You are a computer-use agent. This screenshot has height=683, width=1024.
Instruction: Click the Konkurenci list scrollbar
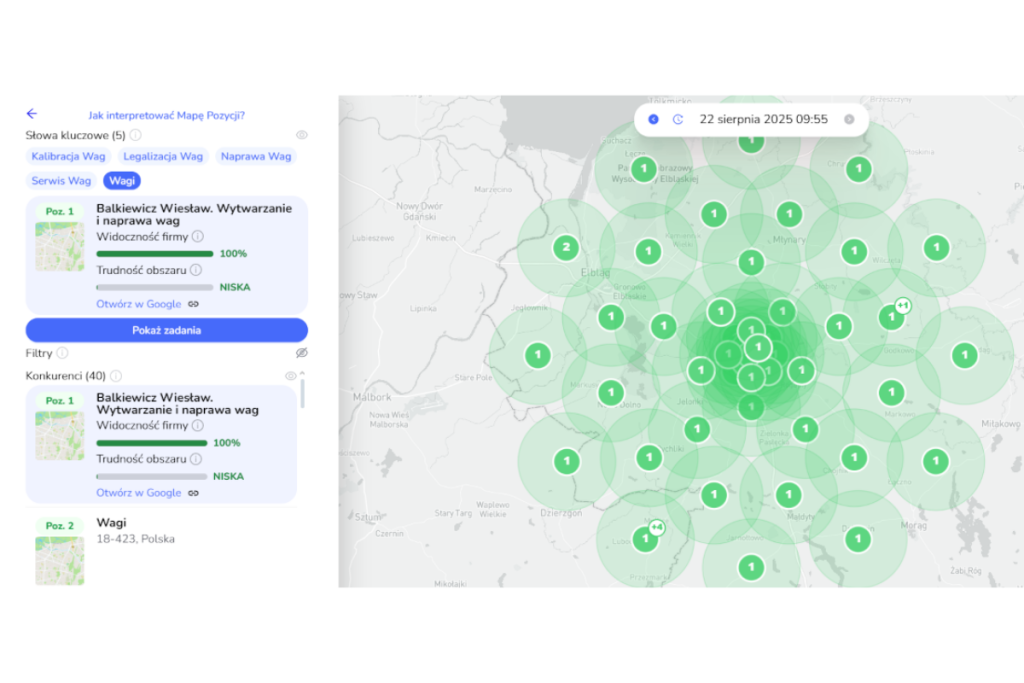coord(302,394)
